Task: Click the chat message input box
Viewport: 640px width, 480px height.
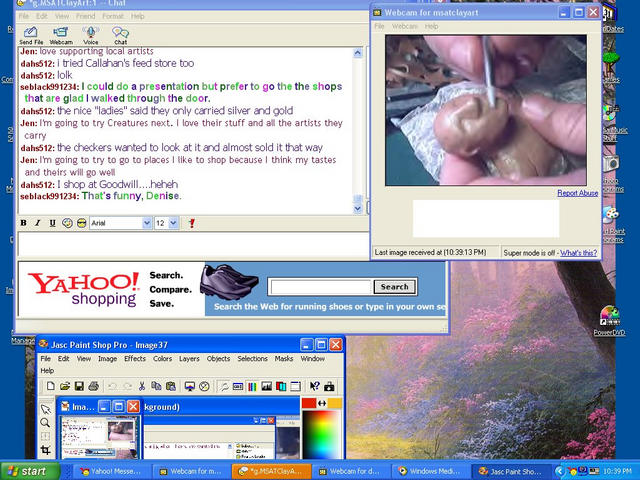Action: point(193,244)
